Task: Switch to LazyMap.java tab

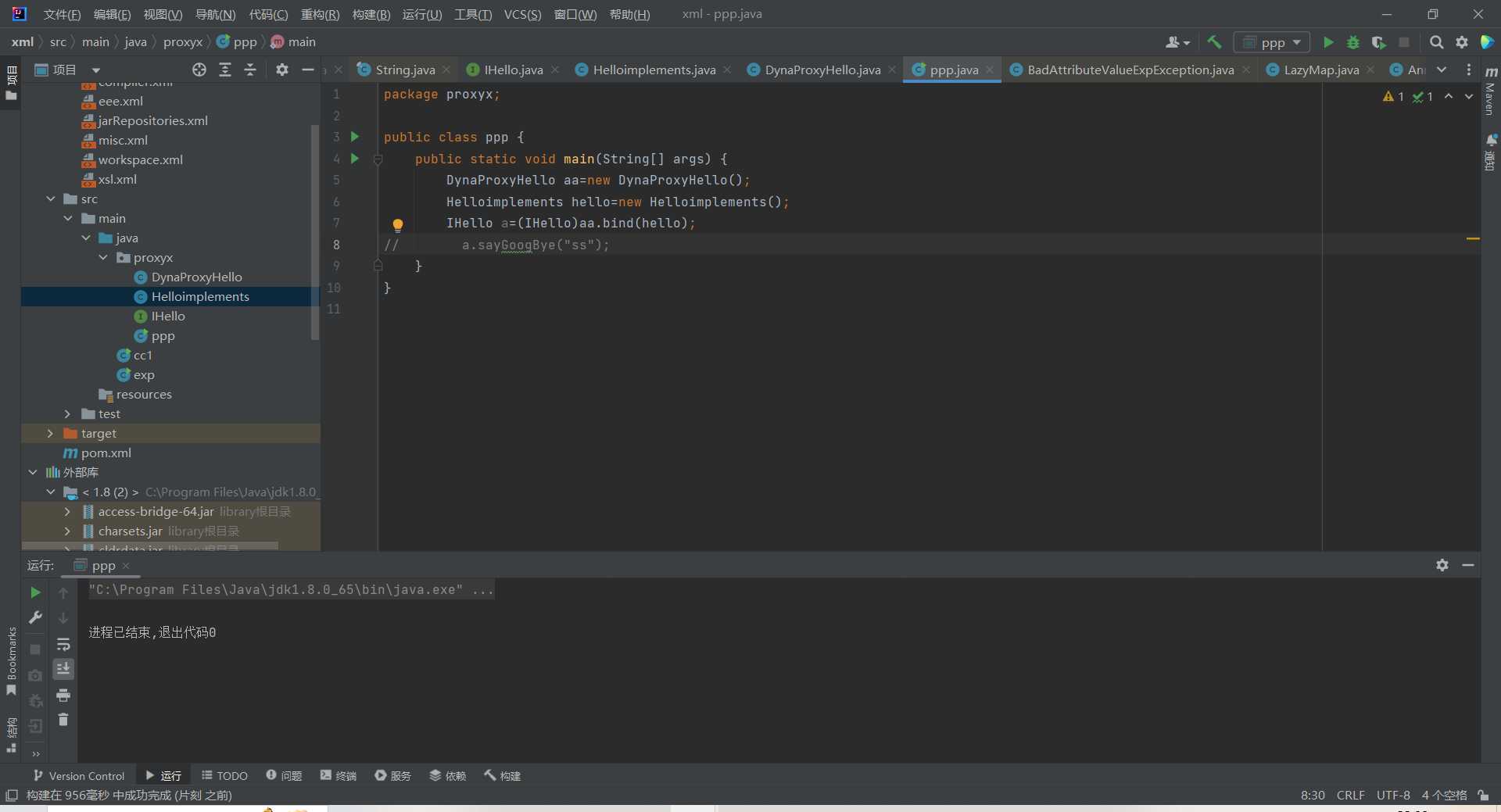Action: pyautogui.click(x=1320, y=70)
